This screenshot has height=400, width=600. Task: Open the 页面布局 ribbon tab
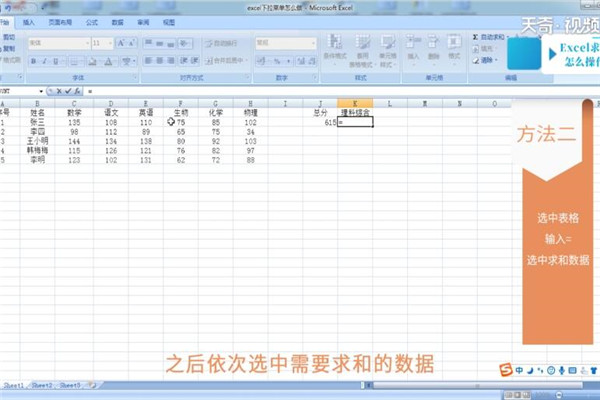tap(60, 23)
